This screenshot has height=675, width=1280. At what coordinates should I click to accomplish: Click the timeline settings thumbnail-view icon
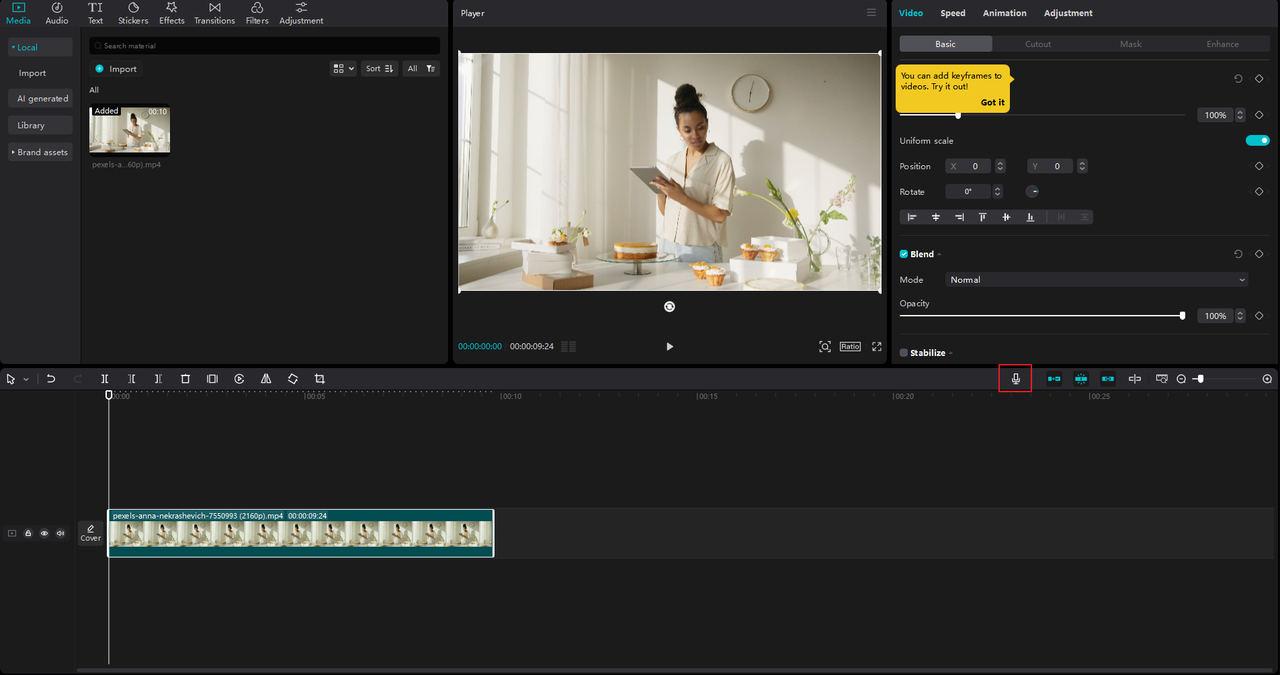[1162, 379]
